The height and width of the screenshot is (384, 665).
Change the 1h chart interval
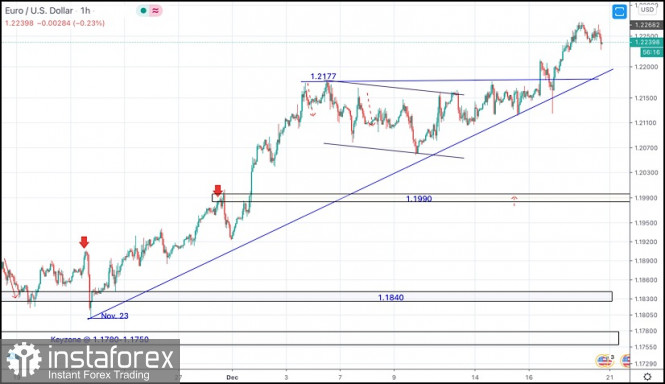pyautogui.click(x=85, y=11)
